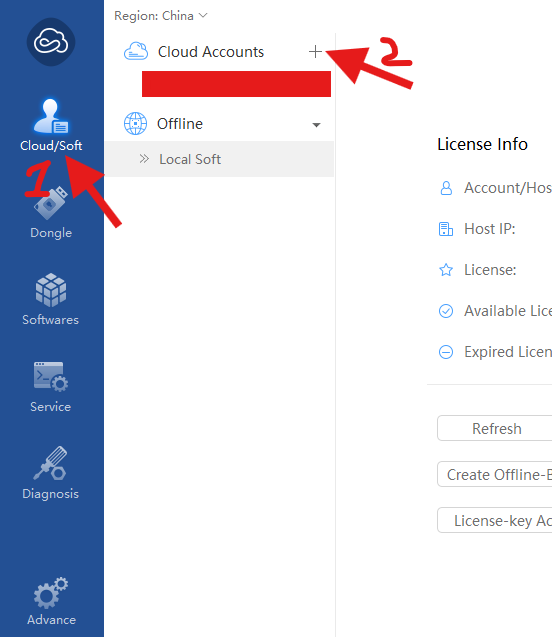The width and height of the screenshot is (552, 637).
Task: Click the Expired License minus icon
Action: pos(446,352)
